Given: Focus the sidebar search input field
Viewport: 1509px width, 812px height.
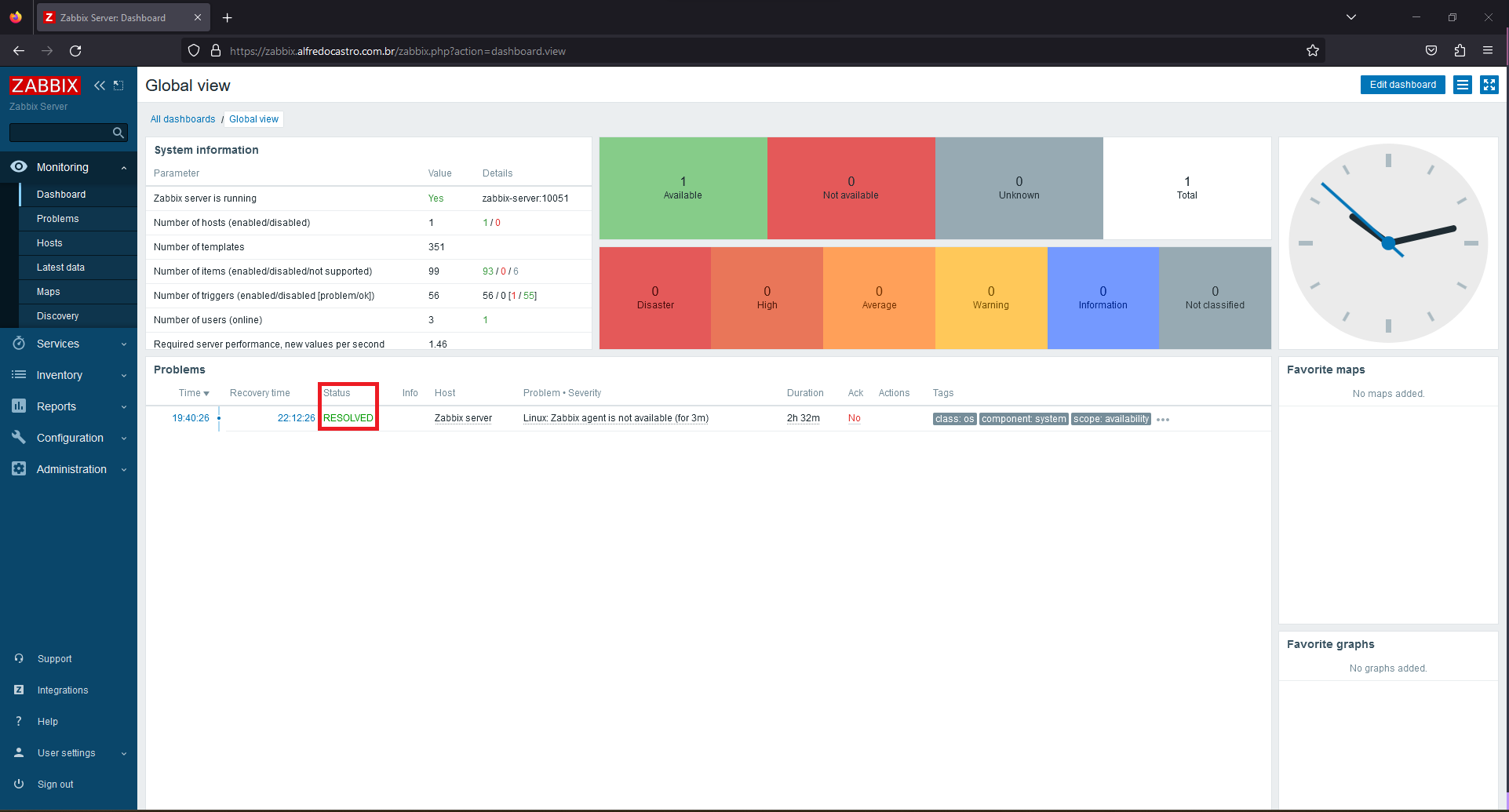Looking at the screenshot, I should click(x=60, y=133).
